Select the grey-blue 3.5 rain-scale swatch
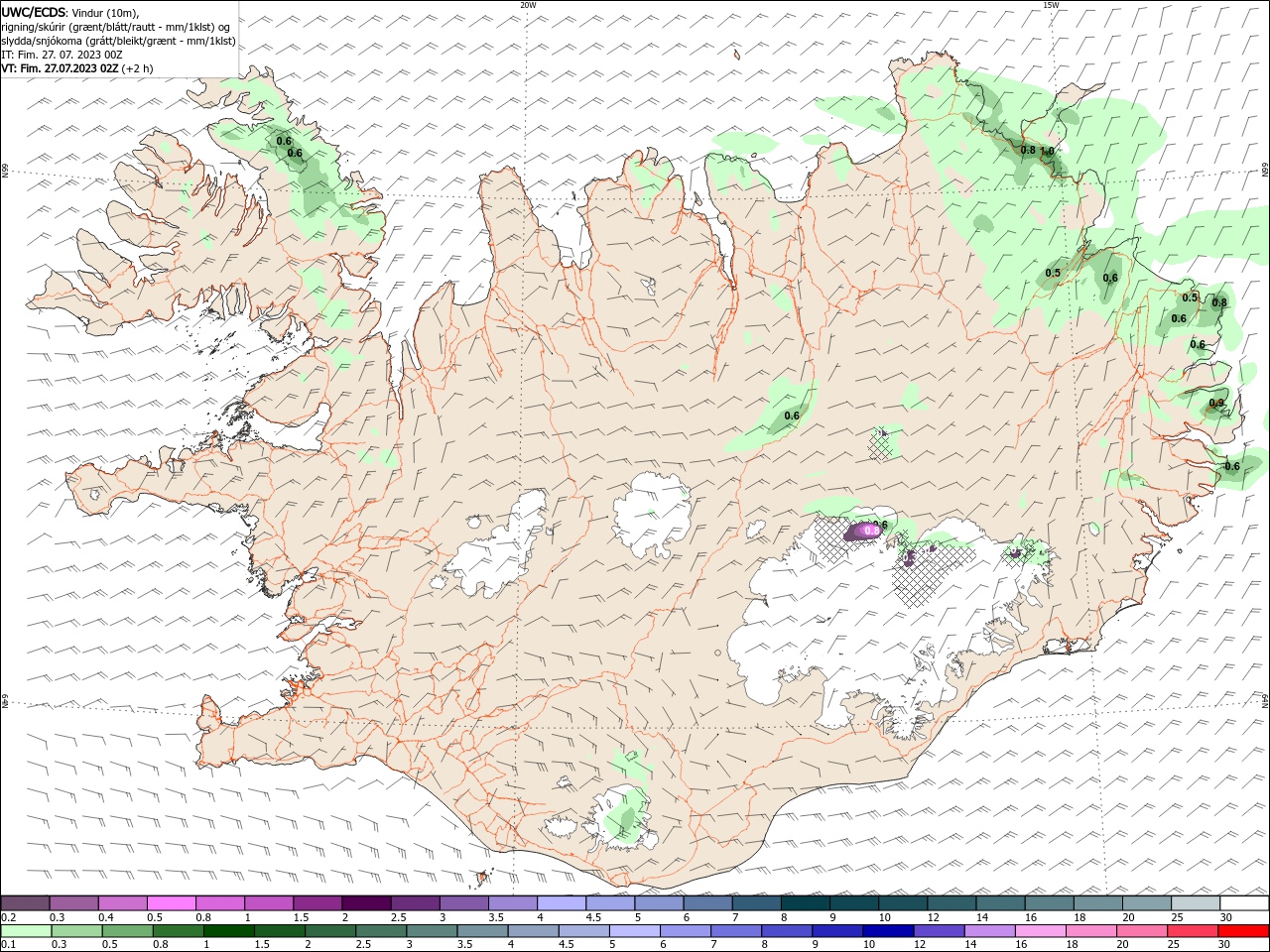Screen dimensions: 1270x952 (482, 931)
